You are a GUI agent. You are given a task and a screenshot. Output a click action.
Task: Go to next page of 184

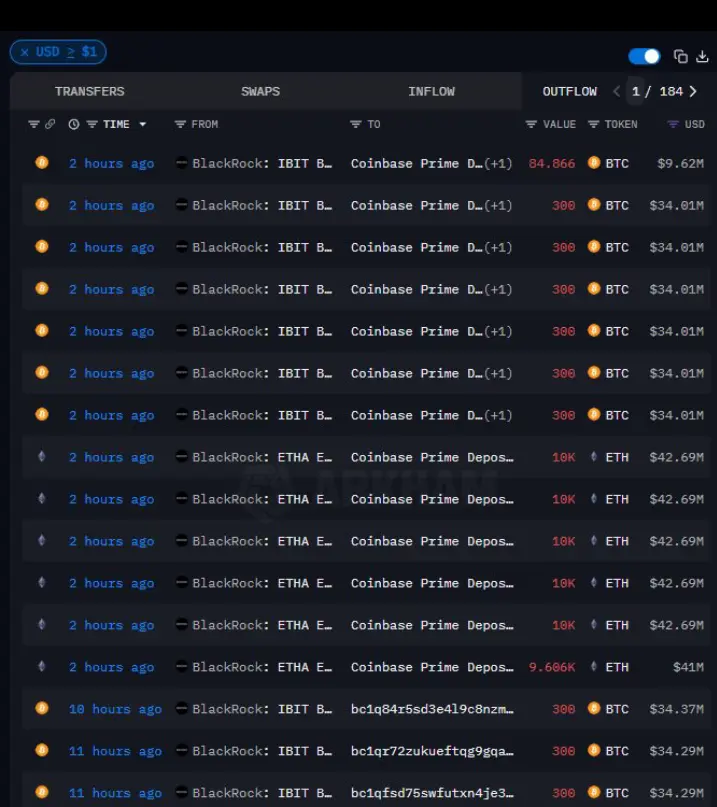click(693, 92)
